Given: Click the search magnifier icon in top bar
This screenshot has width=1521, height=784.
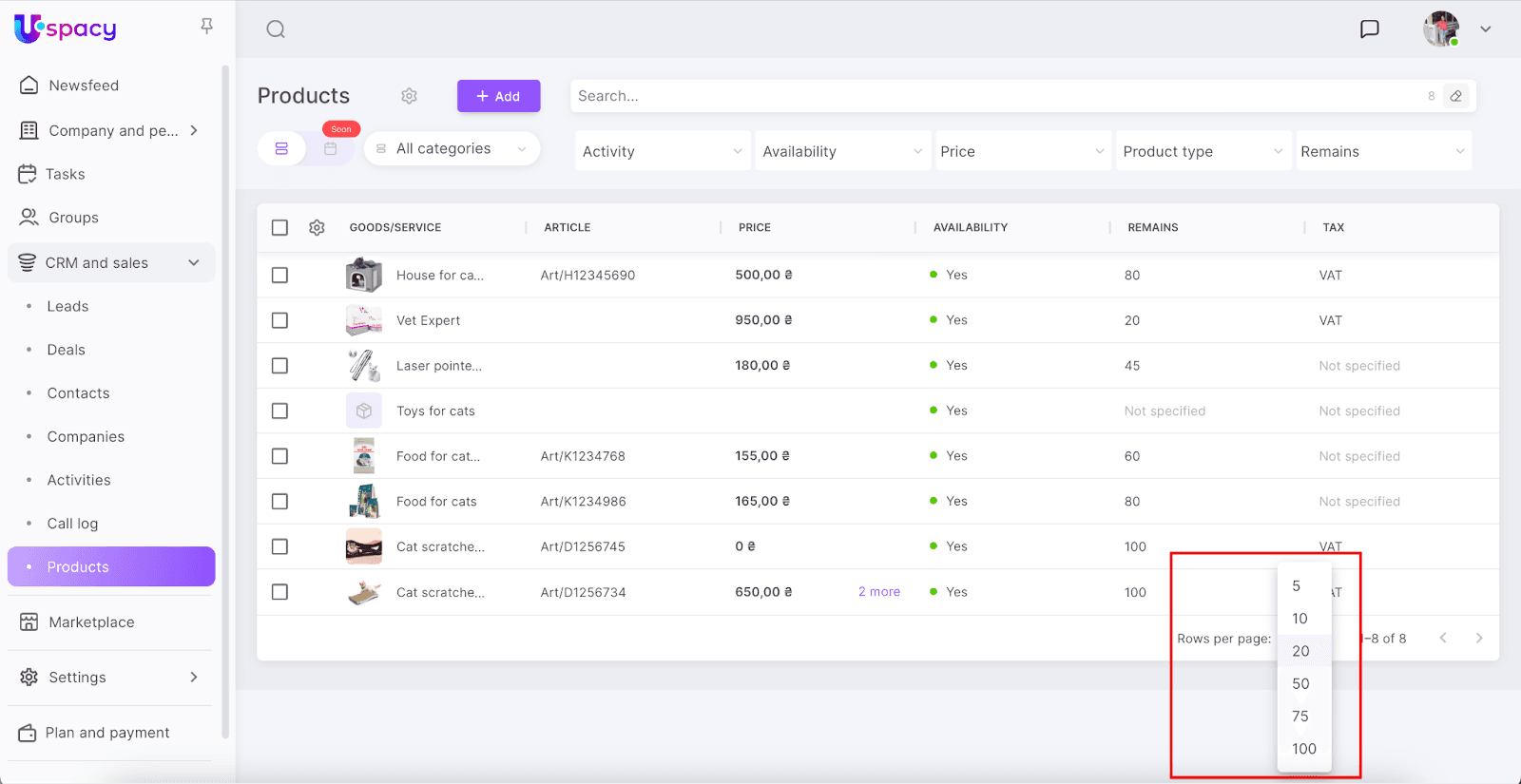Looking at the screenshot, I should point(276,29).
